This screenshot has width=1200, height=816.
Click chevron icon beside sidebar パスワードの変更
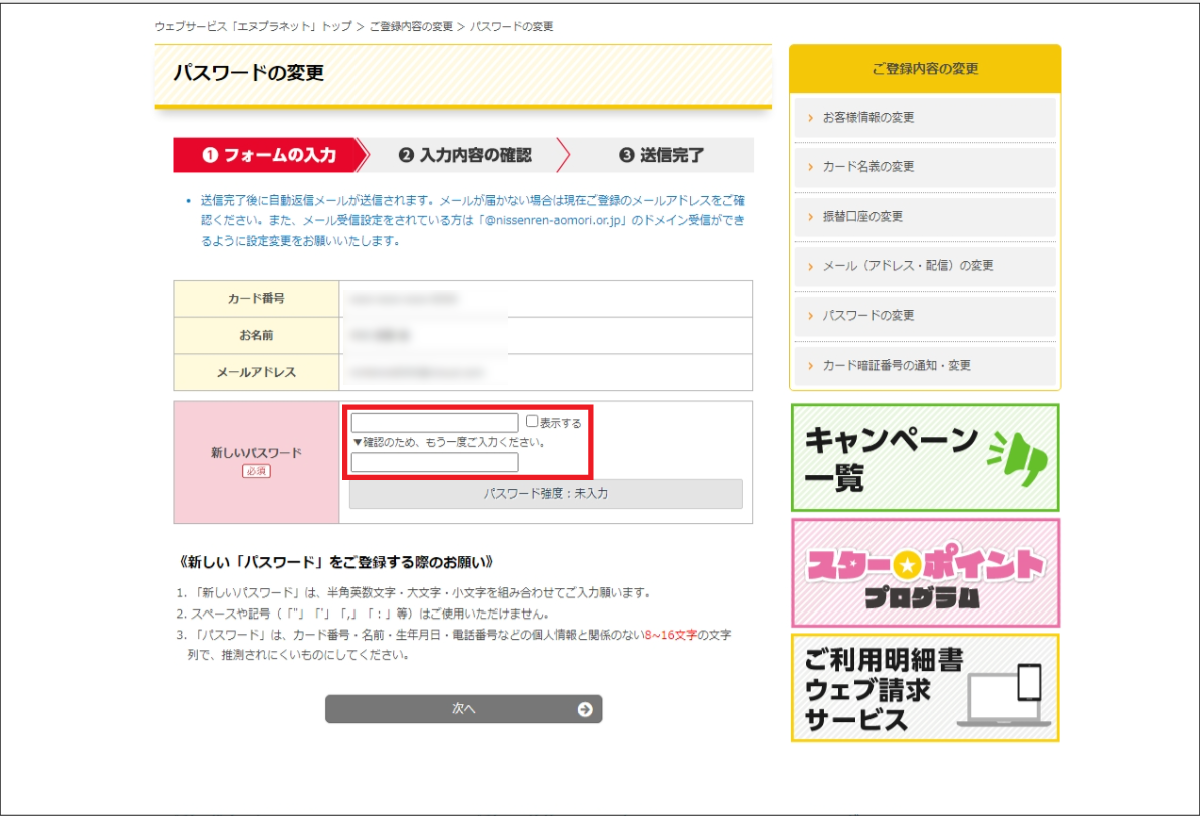click(x=811, y=316)
